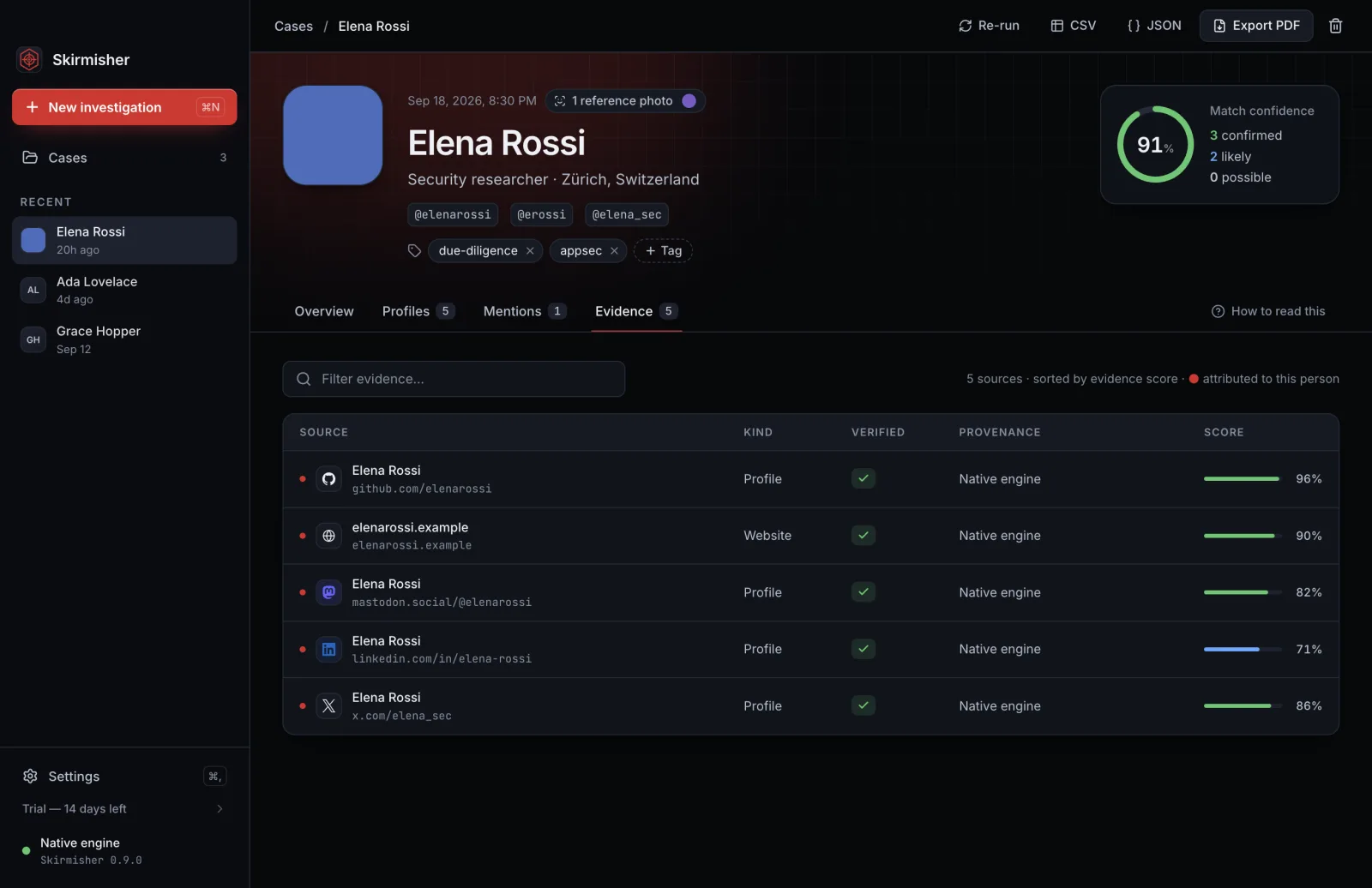1372x888 pixels.
Task: Click the Skirmisher logo icon
Action: [29, 59]
